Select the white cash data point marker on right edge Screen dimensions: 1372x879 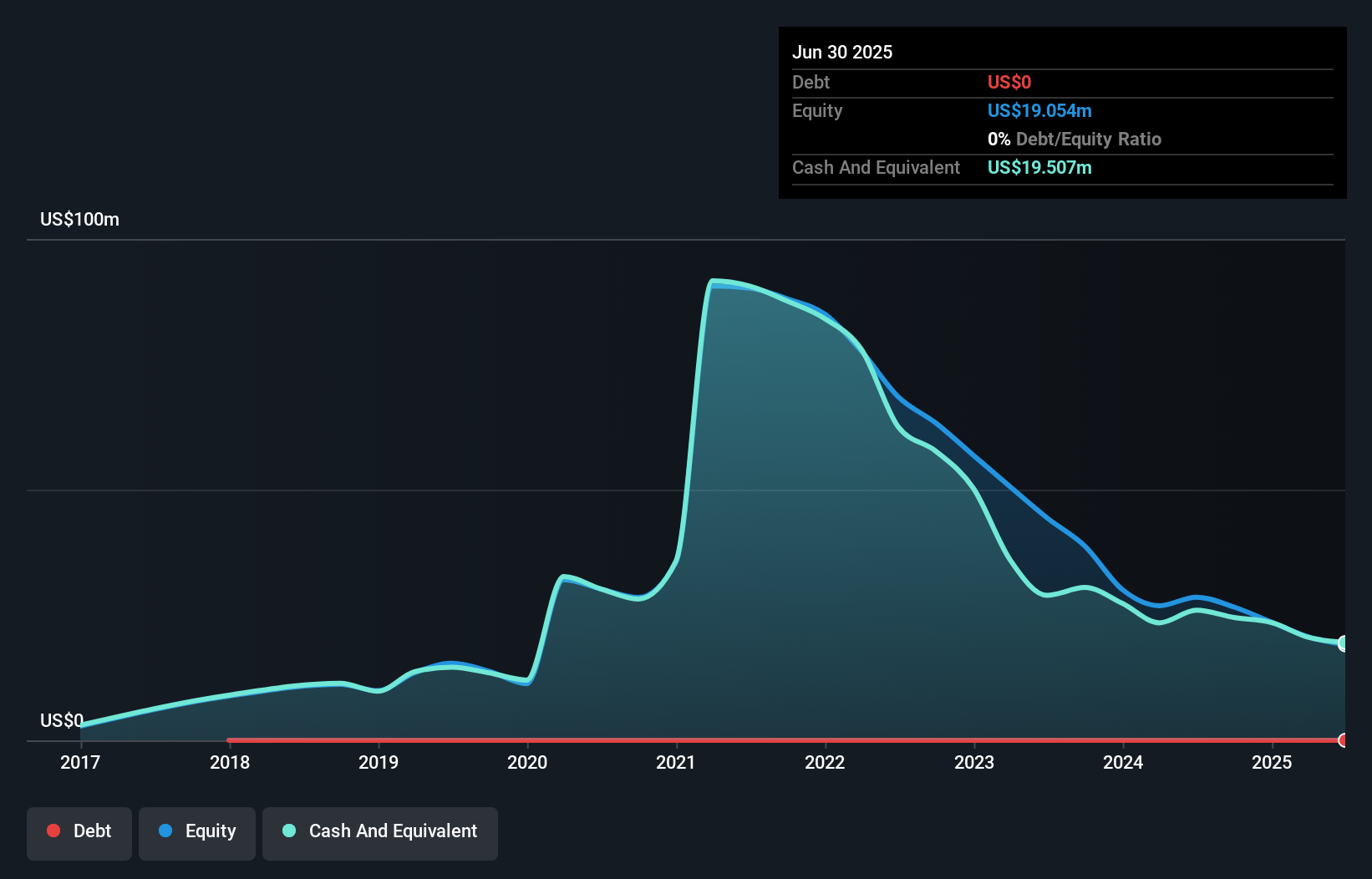tap(1343, 644)
